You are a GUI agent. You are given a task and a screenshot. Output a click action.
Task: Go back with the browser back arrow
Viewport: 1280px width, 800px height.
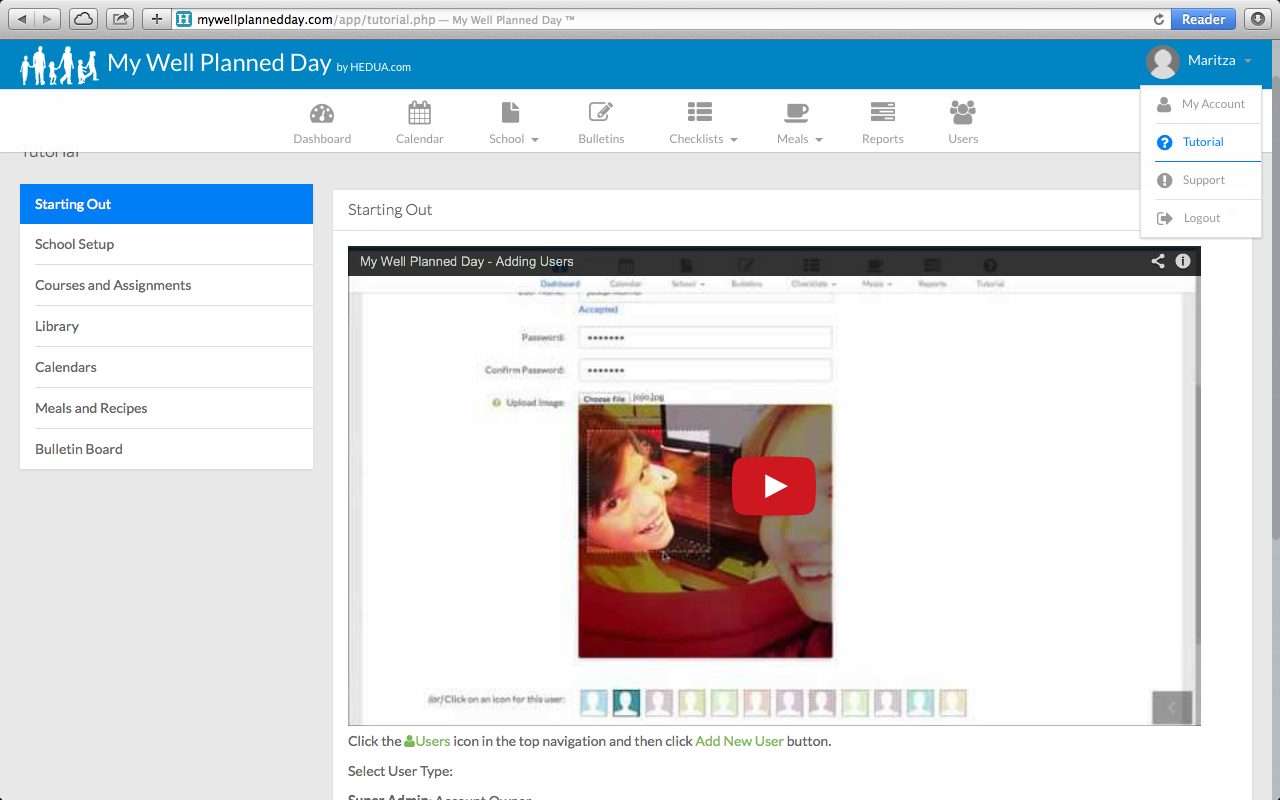pos(22,19)
